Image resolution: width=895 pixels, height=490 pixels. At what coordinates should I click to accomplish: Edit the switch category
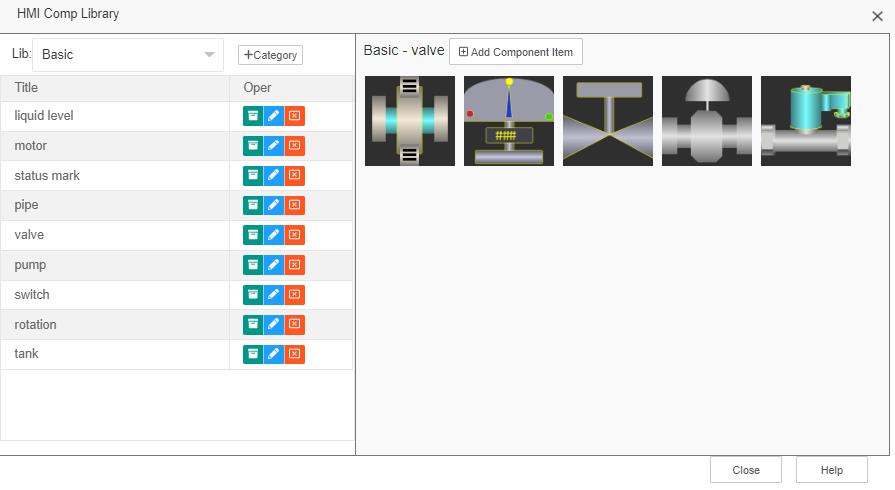click(x=274, y=295)
